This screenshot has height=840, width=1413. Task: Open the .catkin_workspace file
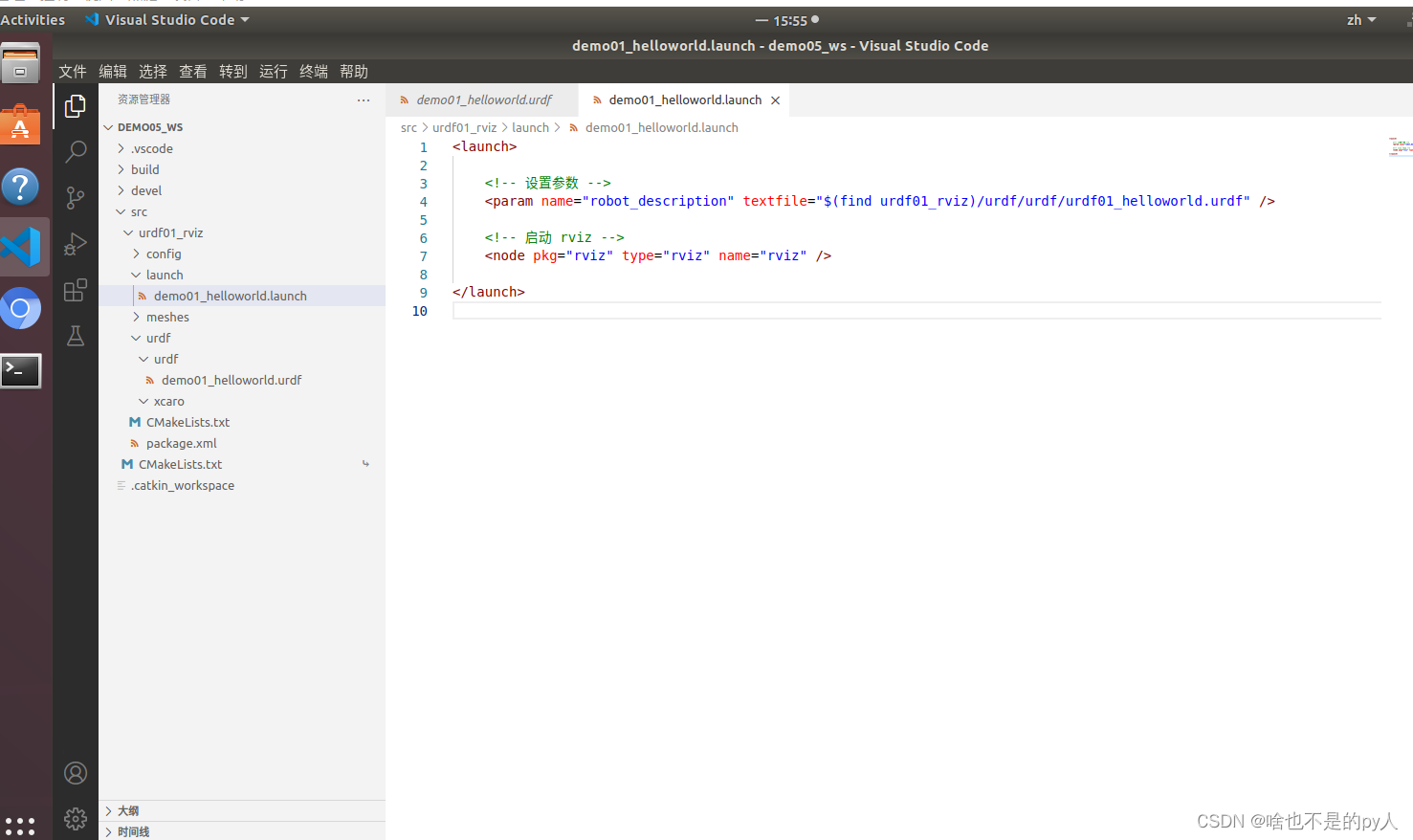click(242, 485)
